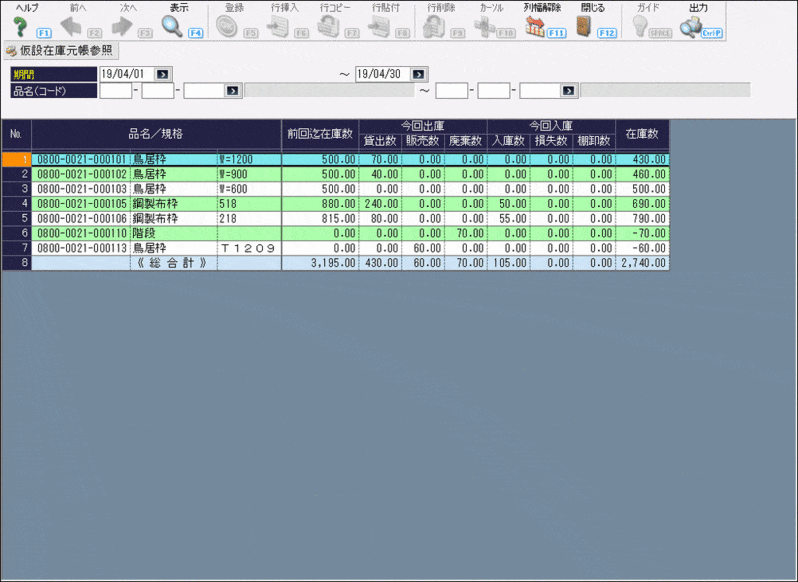This screenshot has height=582, width=798.
Task: Click the 行削除 row delete icon
Action: point(434,26)
